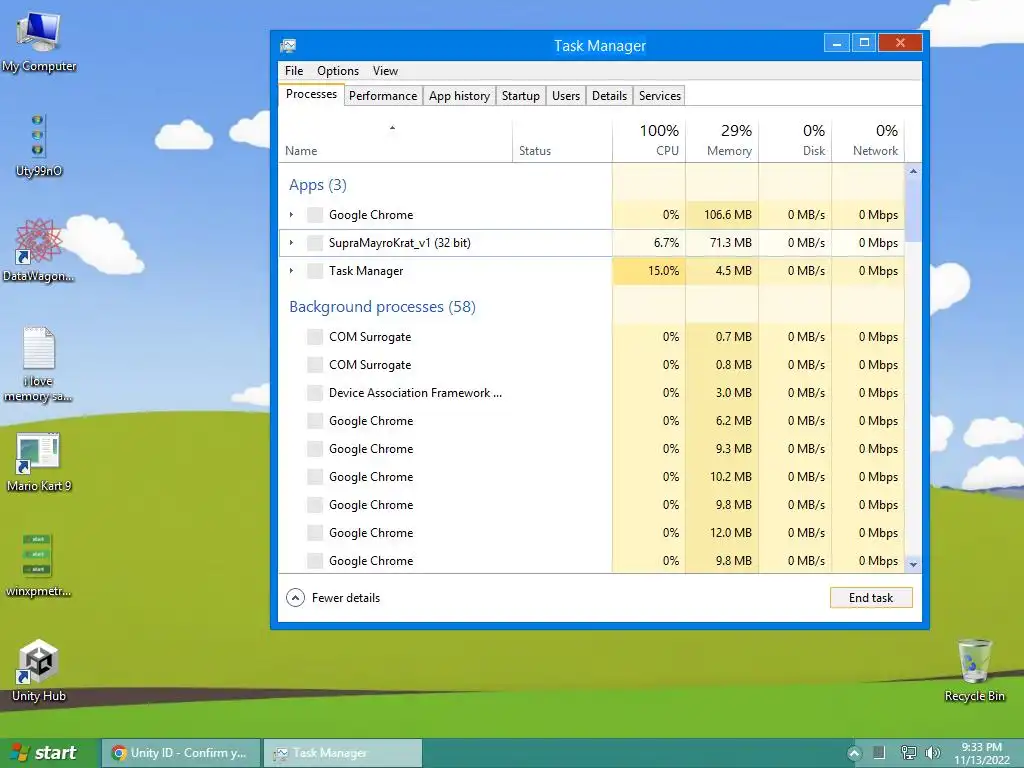Click the SupraMayroKrat_v1 process icon
Viewport: 1024px width, 768px height.
click(315, 243)
